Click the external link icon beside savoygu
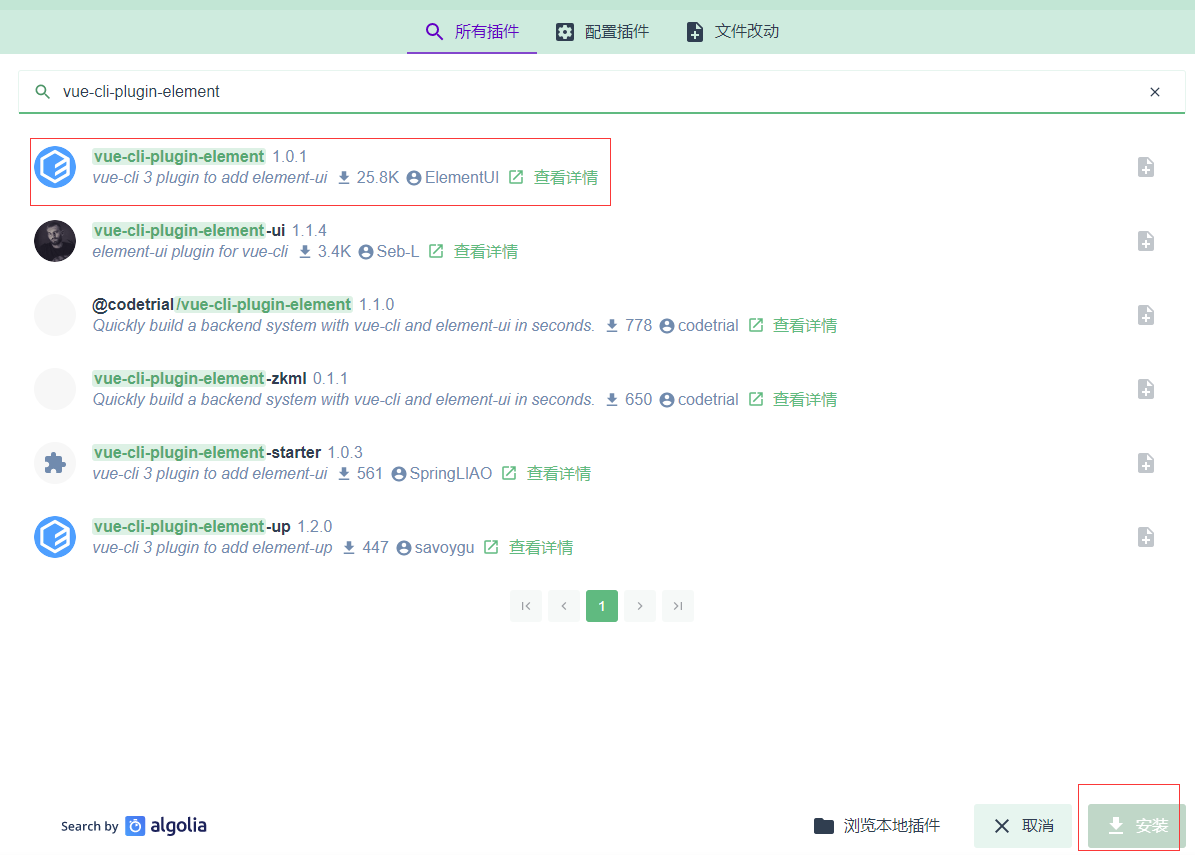 coord(491,547)
